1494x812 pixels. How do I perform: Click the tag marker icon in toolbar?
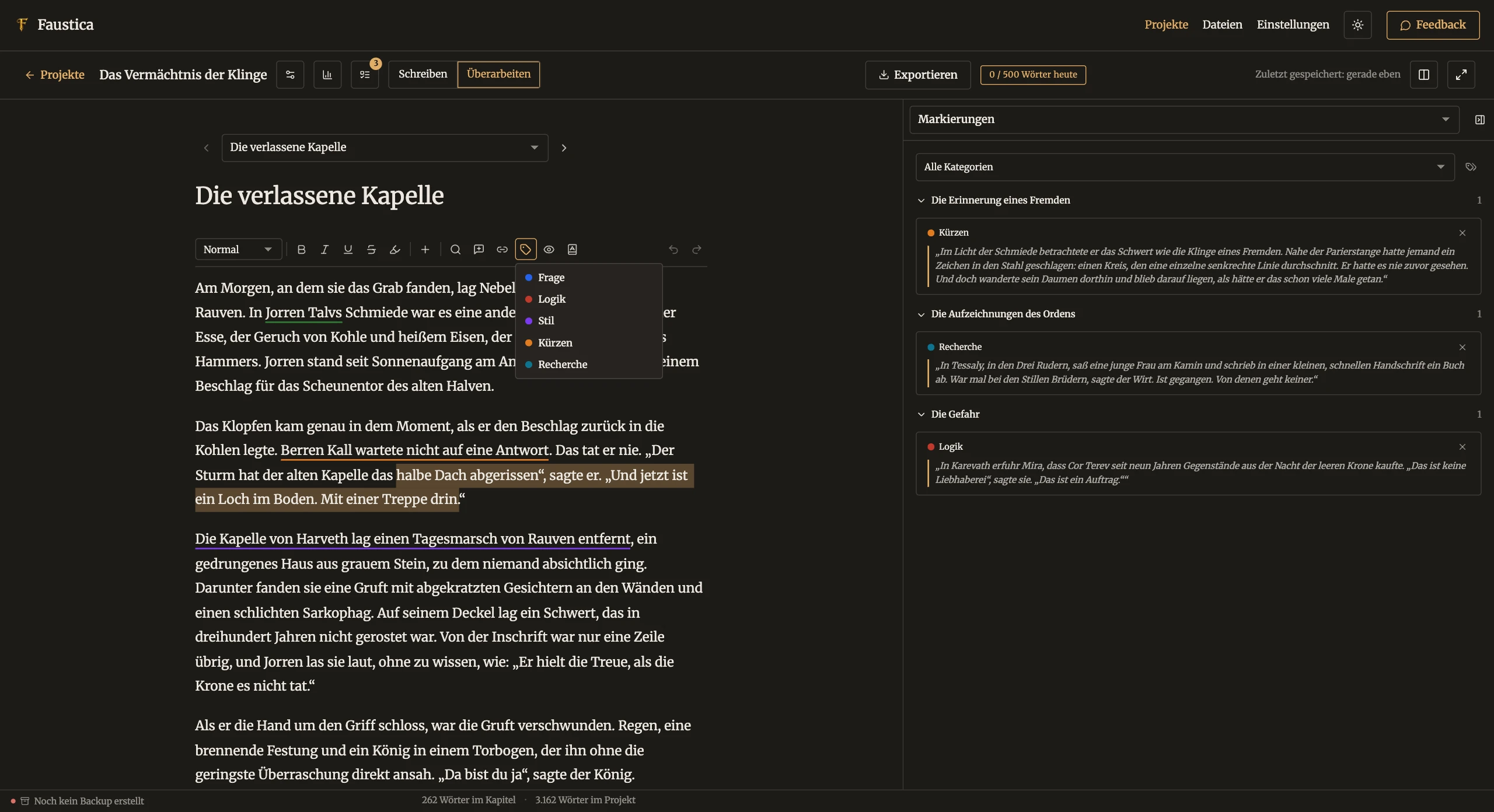(525, 250)
